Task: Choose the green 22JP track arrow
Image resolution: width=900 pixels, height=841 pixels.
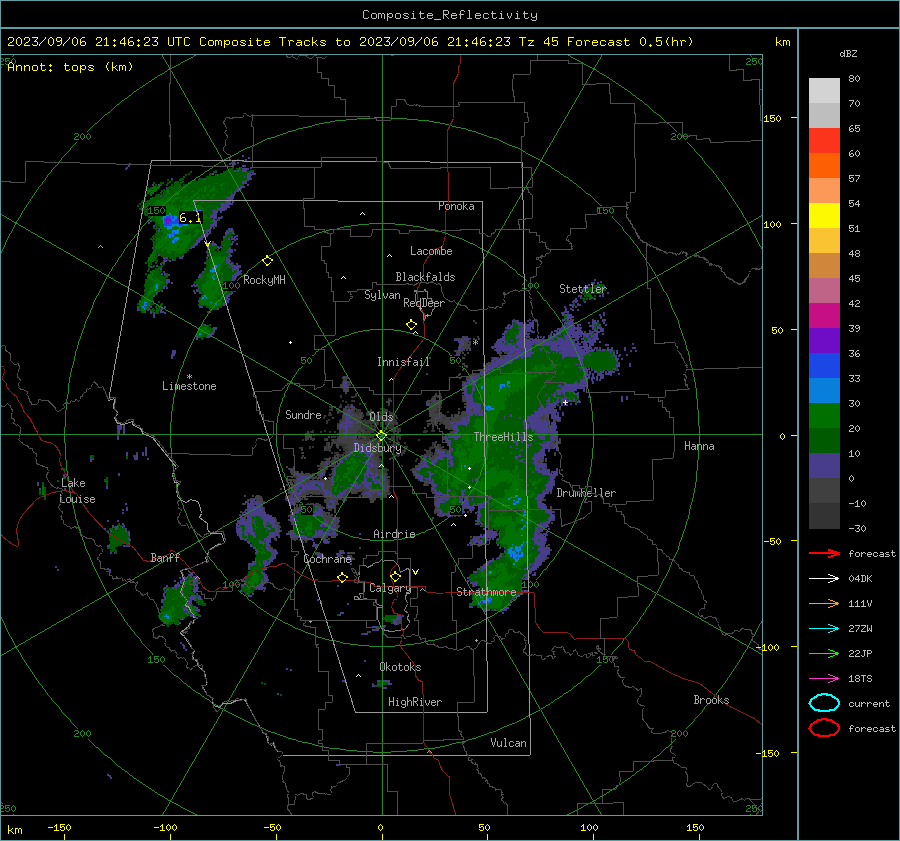Action: click(824, 653)
